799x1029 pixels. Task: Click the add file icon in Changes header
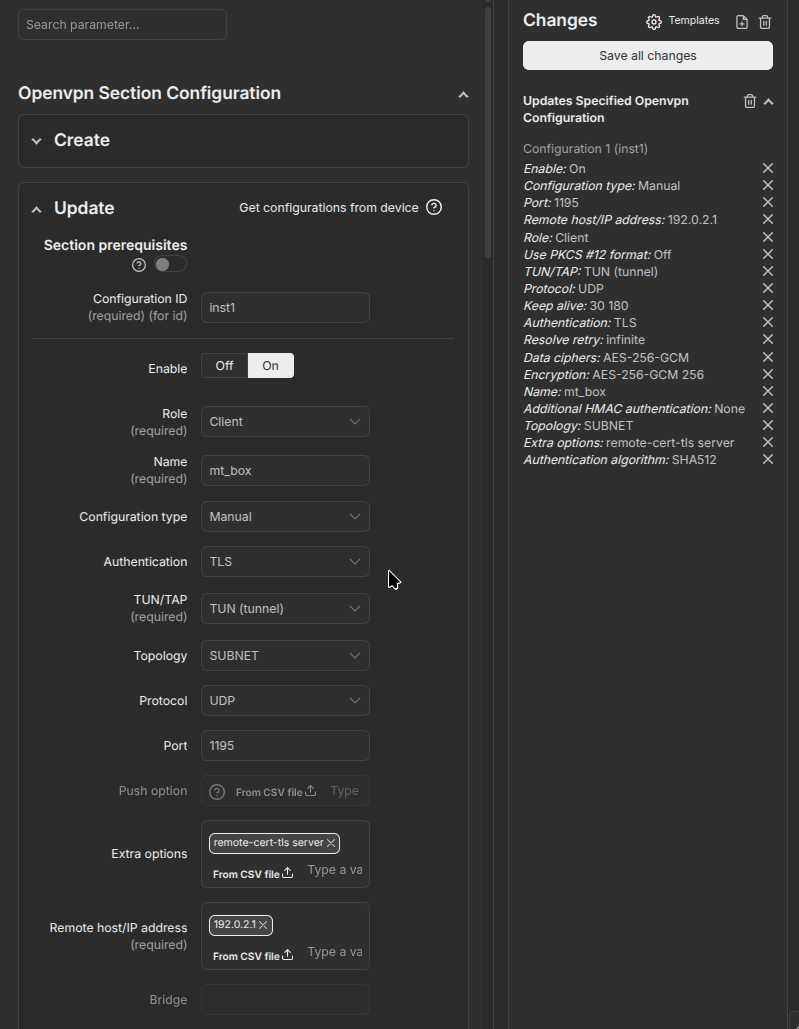click(x=742, y=22)
